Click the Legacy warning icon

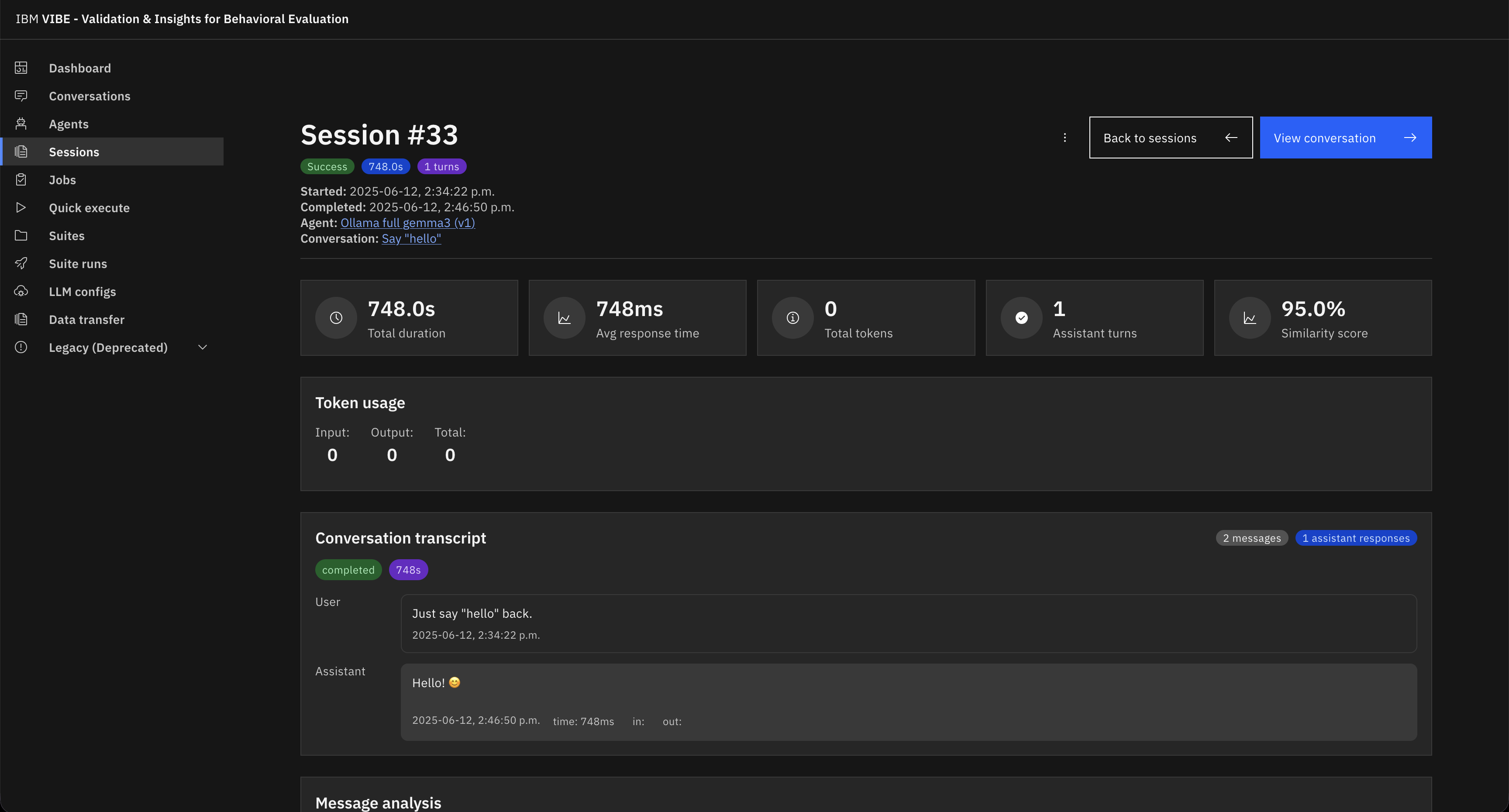21,348
